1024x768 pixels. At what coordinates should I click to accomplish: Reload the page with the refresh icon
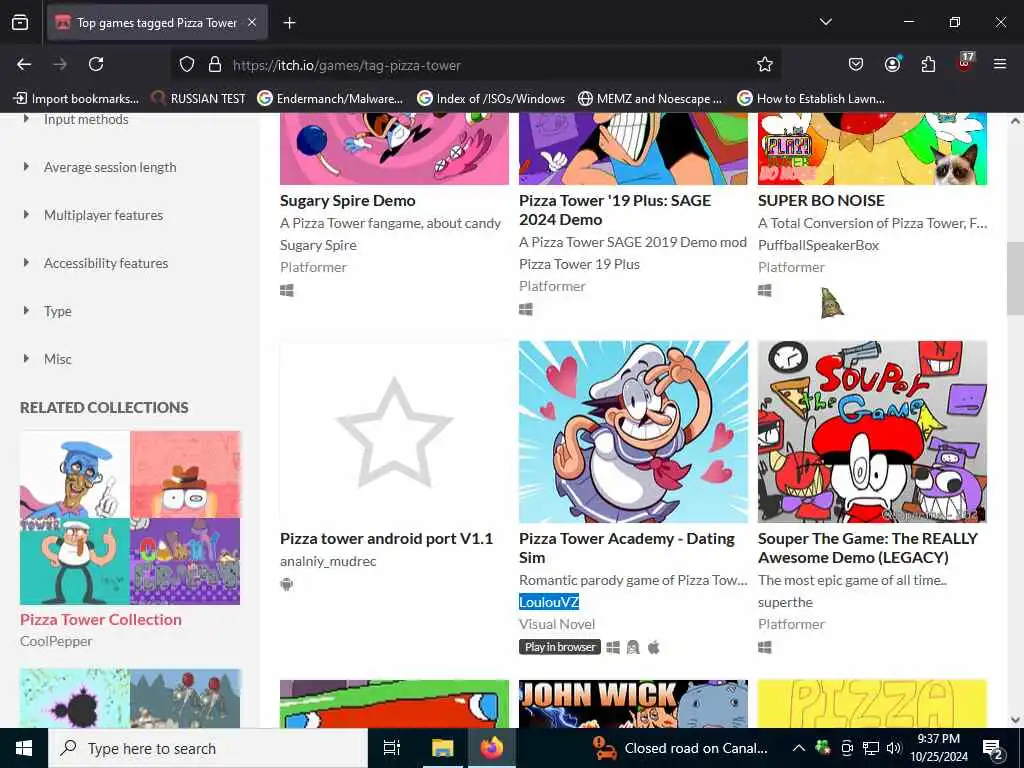point(96,64)
